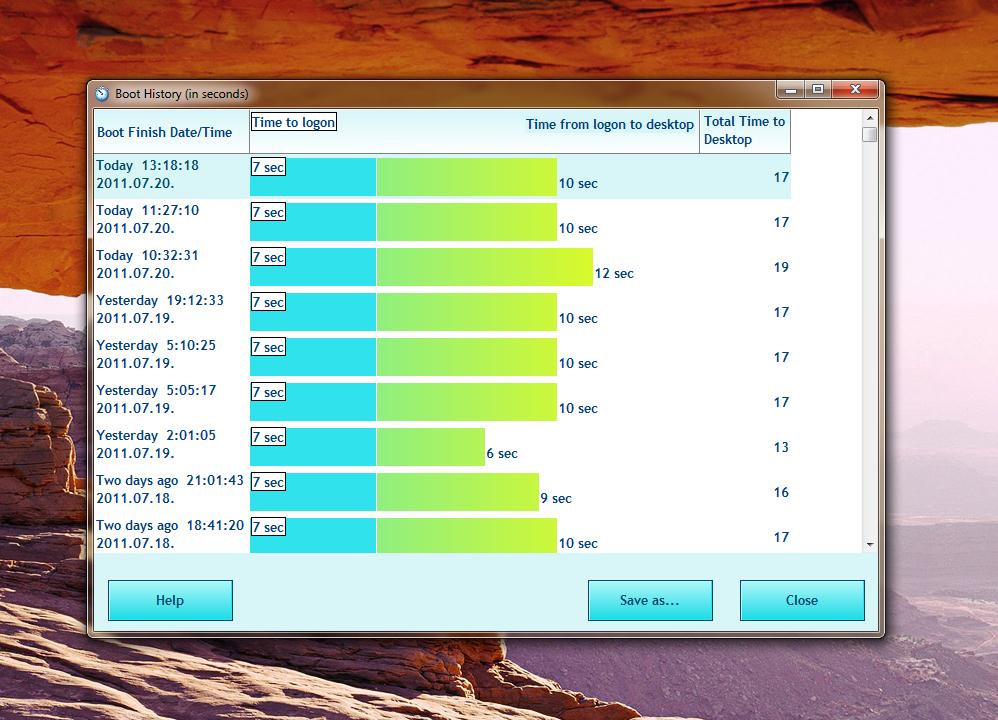Click total time value 16
Screen dimensions: 998x720
click(x=782, y=492)
